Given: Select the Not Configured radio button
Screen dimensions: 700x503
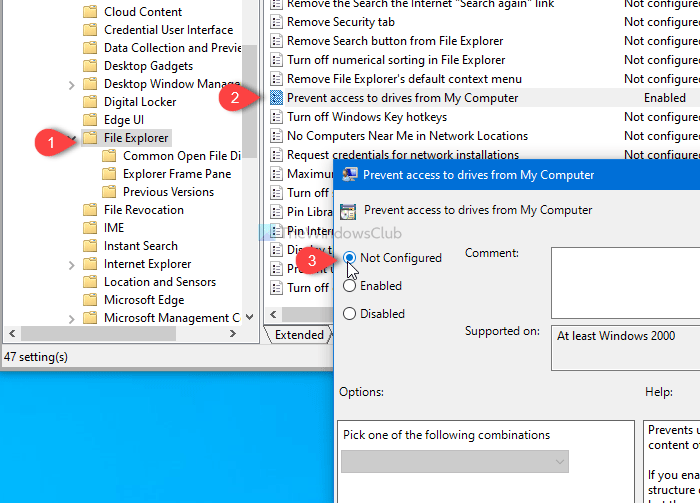Looking at the screenshot, I should coord(350,258).
